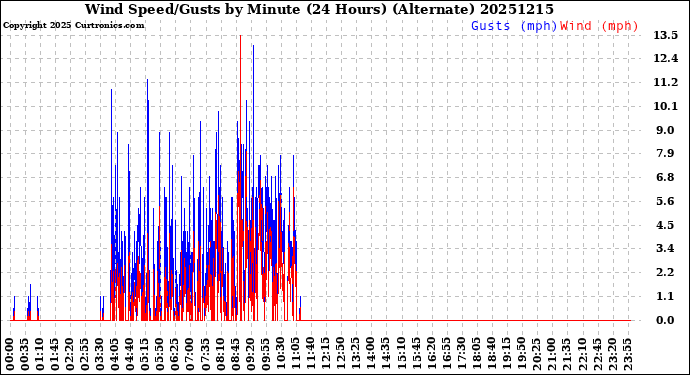Click the 15:10 time label
The height and width of the screenshot is (375, 690).
pyautogui.click(x=401, y=355)
